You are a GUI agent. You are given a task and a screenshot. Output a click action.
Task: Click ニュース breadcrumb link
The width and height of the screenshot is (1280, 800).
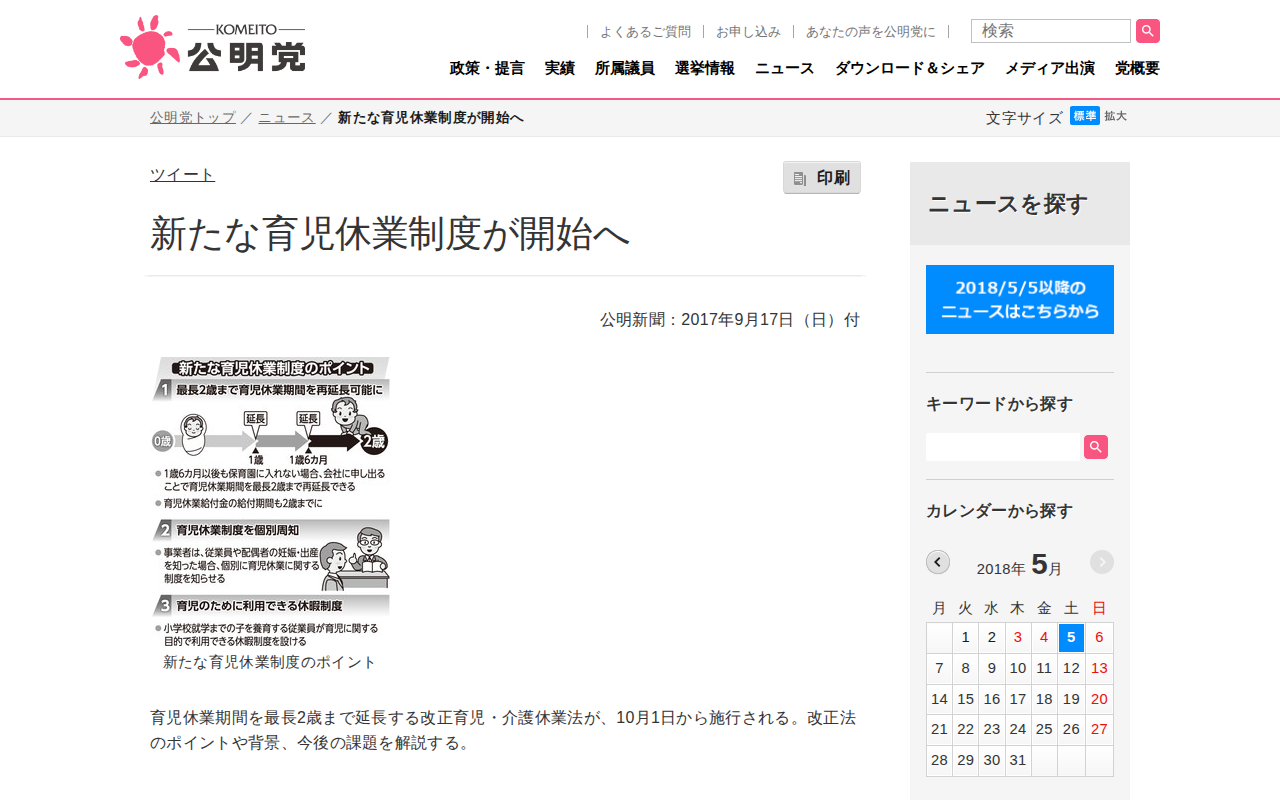287,118
